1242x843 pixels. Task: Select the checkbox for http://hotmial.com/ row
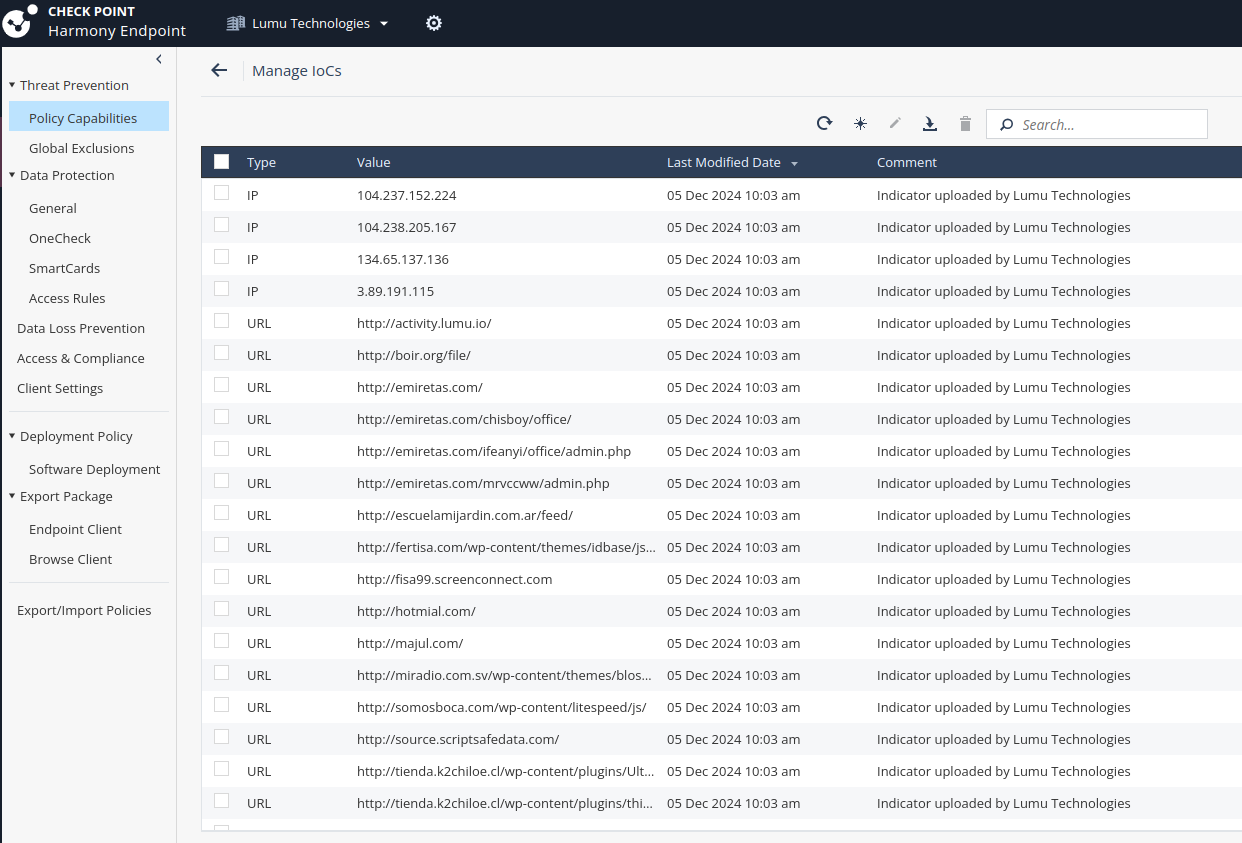[x=221, y=610]
